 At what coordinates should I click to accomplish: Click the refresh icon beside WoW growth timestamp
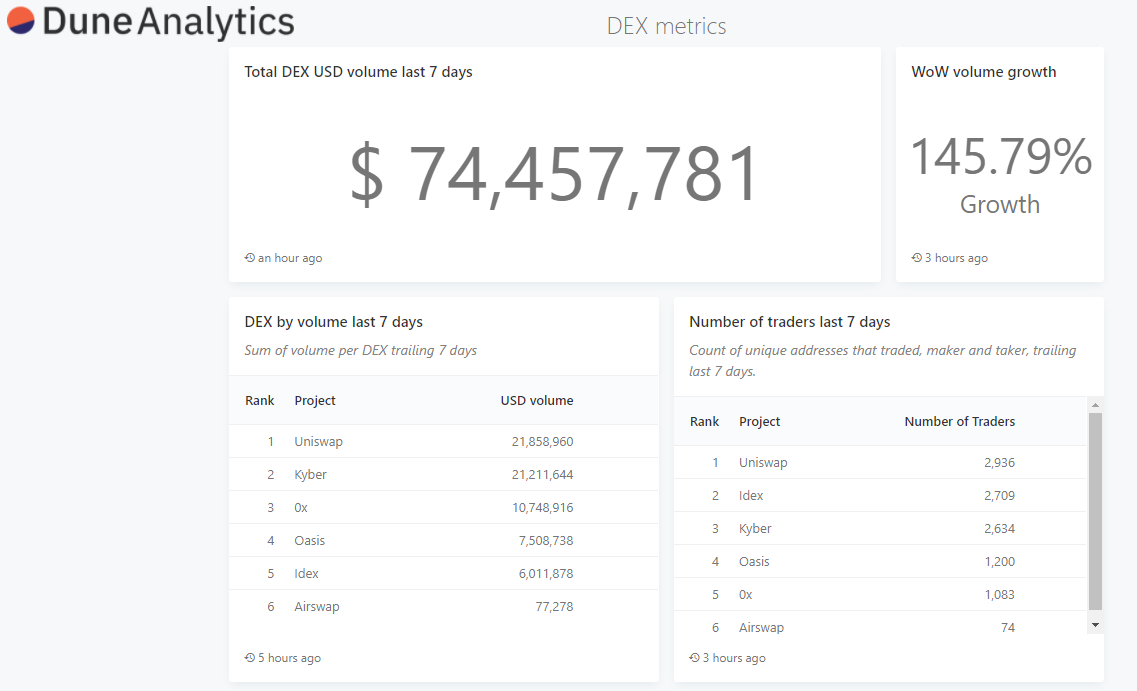[x=916, y=257]
